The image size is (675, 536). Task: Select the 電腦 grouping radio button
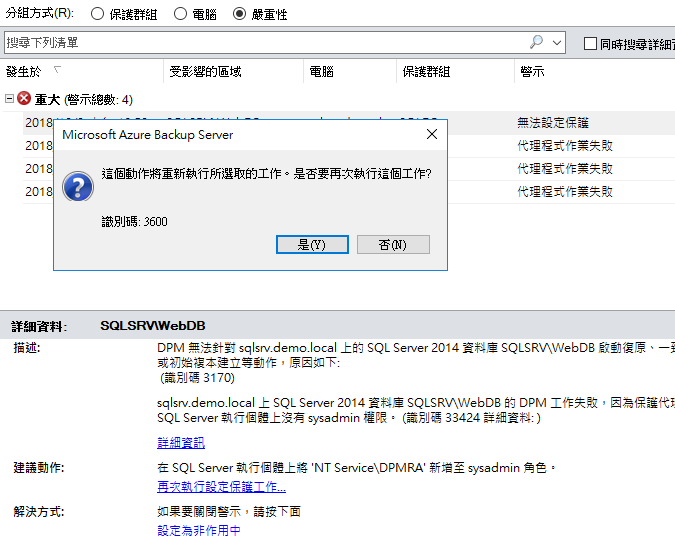pos(180,14)
